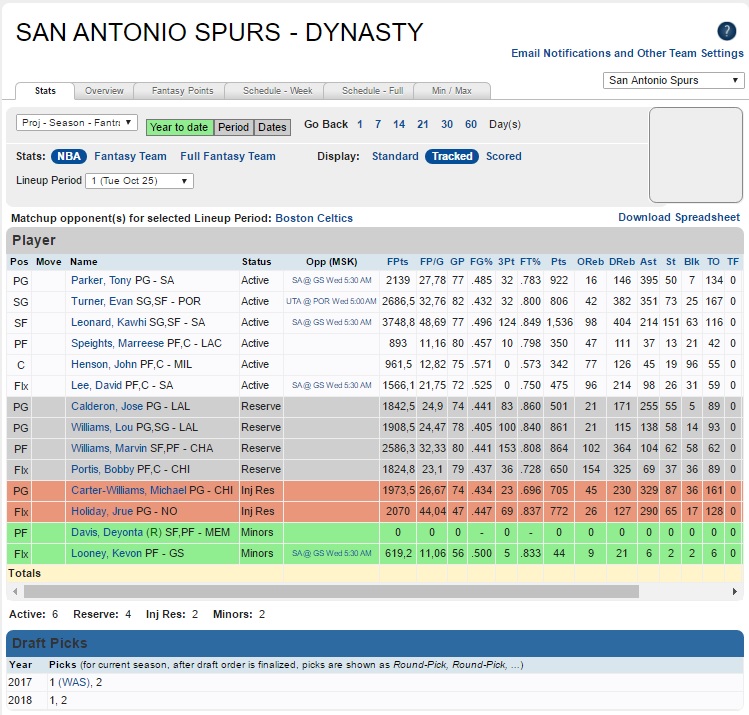Open the Fantasy Points tab
The height and width of the screenshot is (715, 749).
pos(182,91)
